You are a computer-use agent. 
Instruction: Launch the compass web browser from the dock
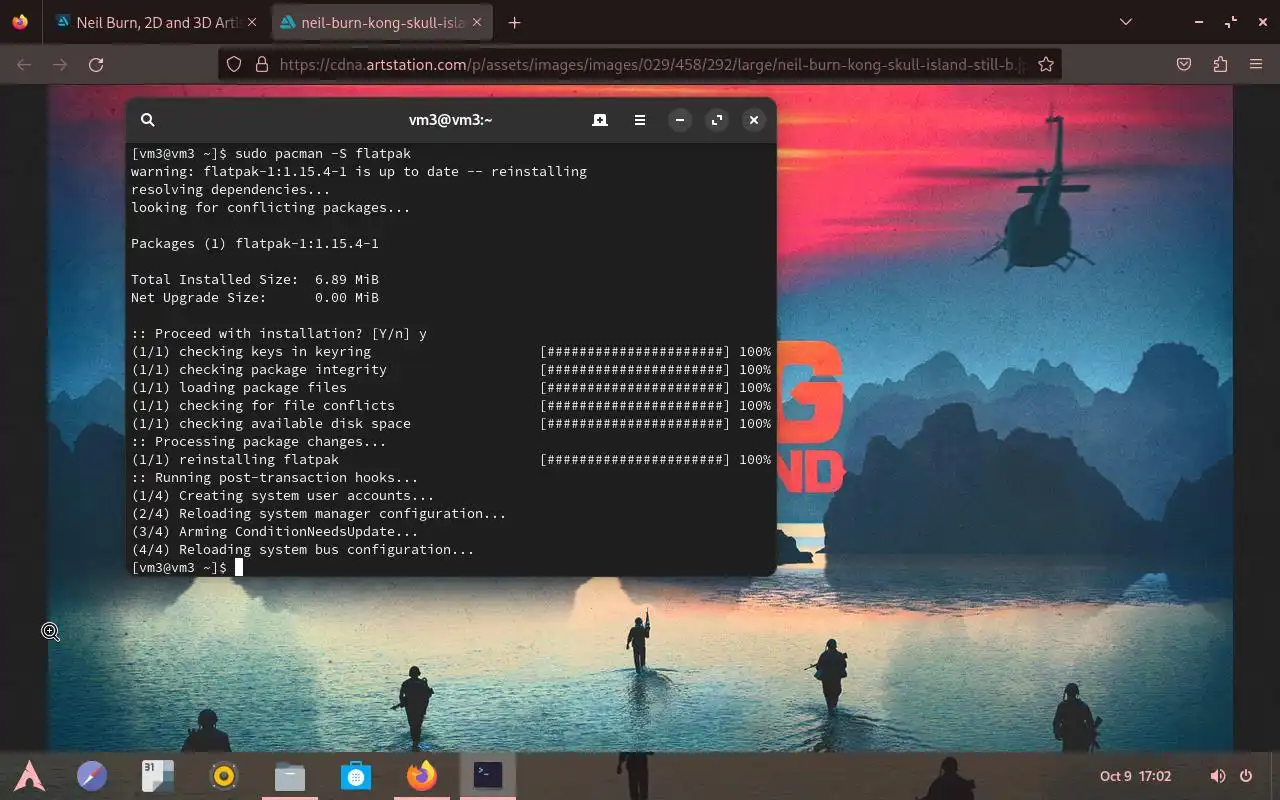pyautogui.click(x=92, y=775)
